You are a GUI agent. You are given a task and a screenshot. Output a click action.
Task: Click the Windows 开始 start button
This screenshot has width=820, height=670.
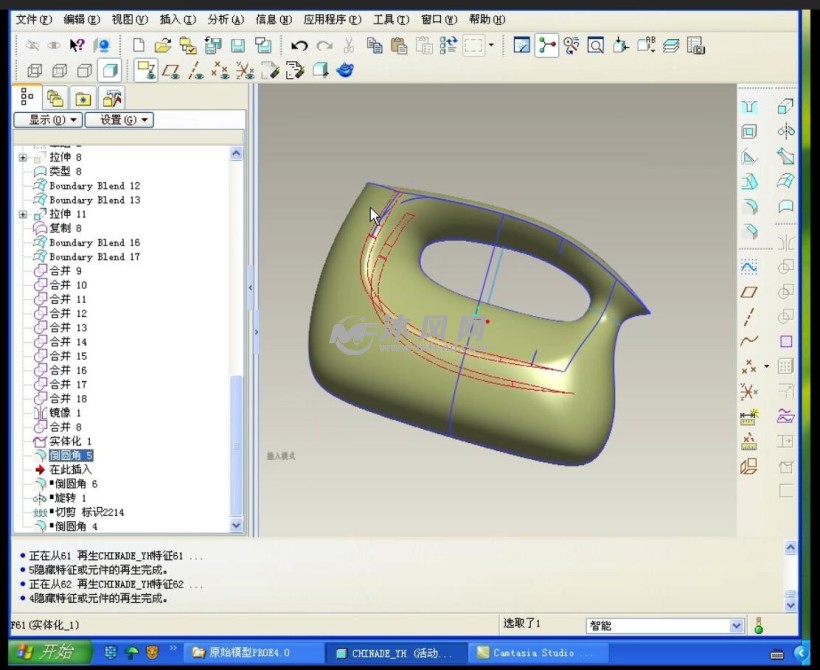(x=50, y=652)
